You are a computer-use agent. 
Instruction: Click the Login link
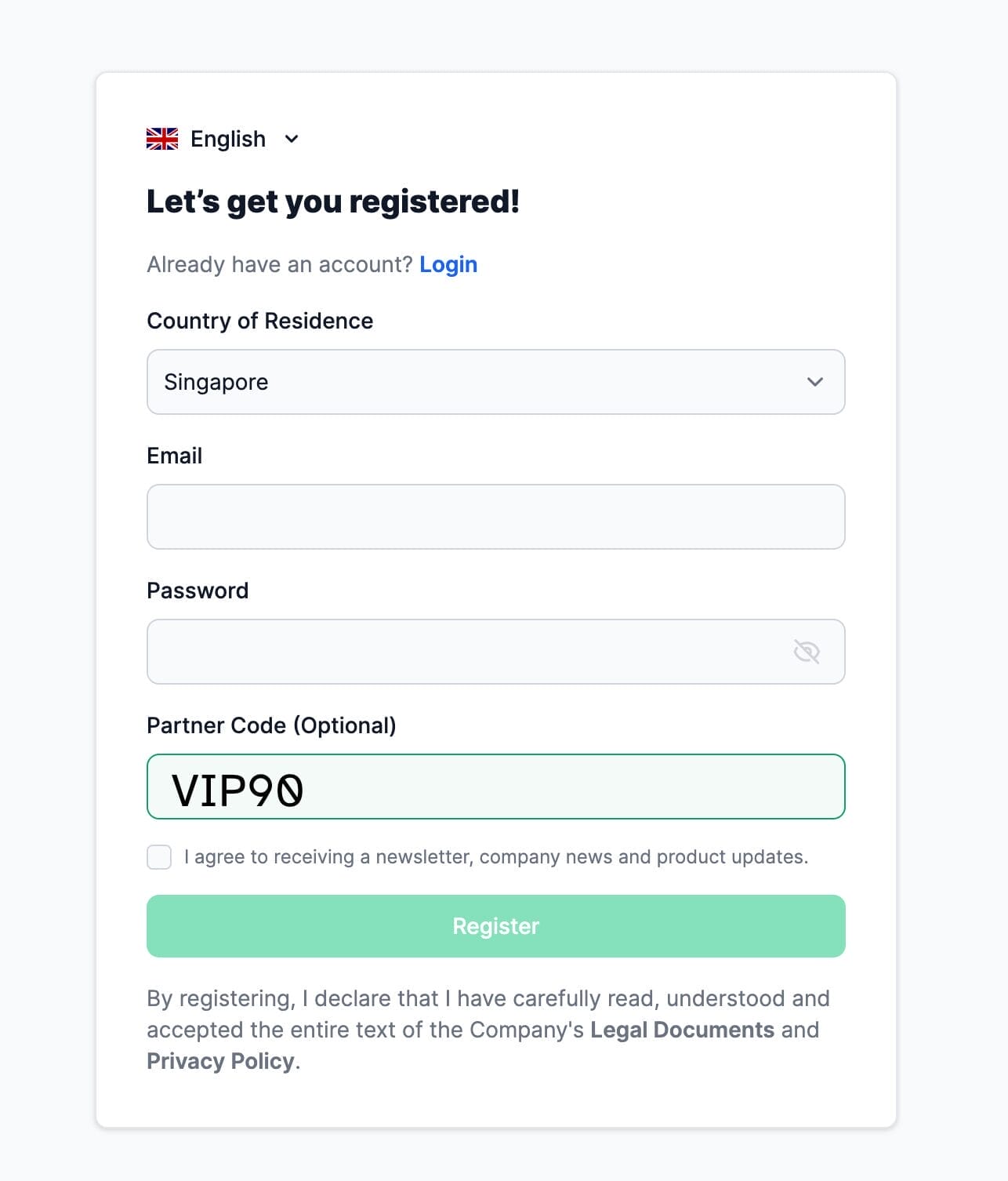pyautogui.click(x=448, y=264)
